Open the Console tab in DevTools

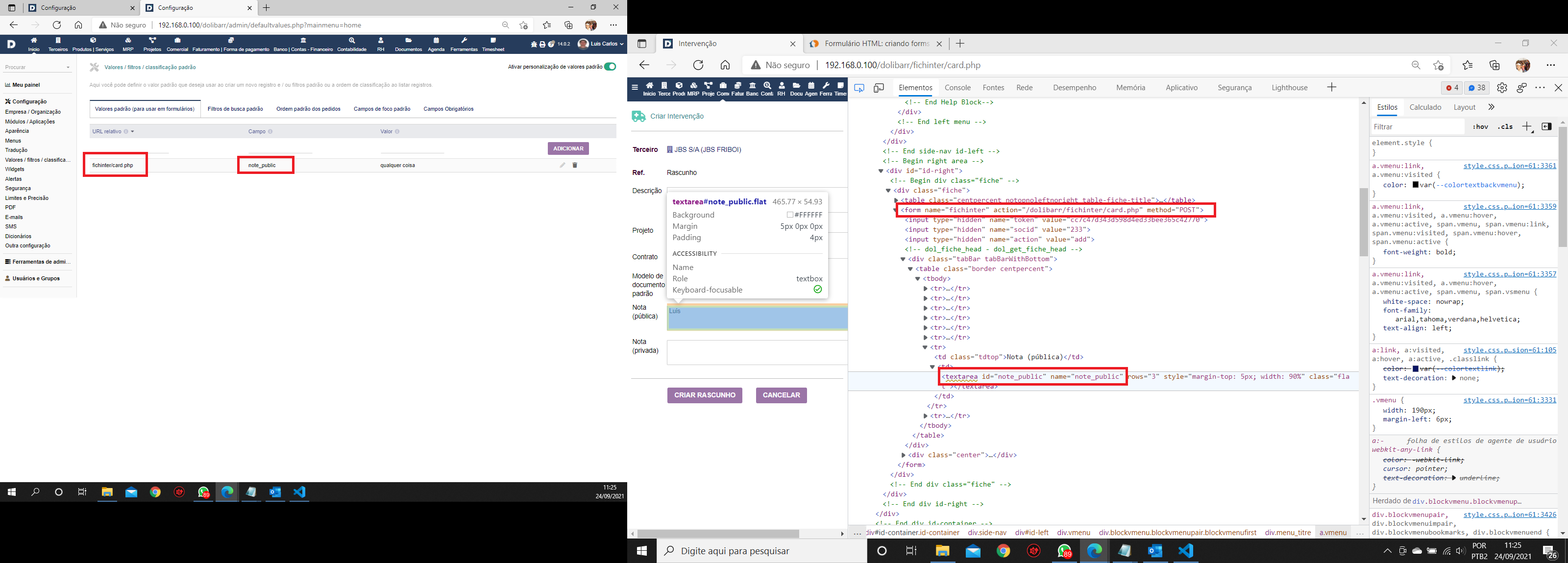coord(957,88)
